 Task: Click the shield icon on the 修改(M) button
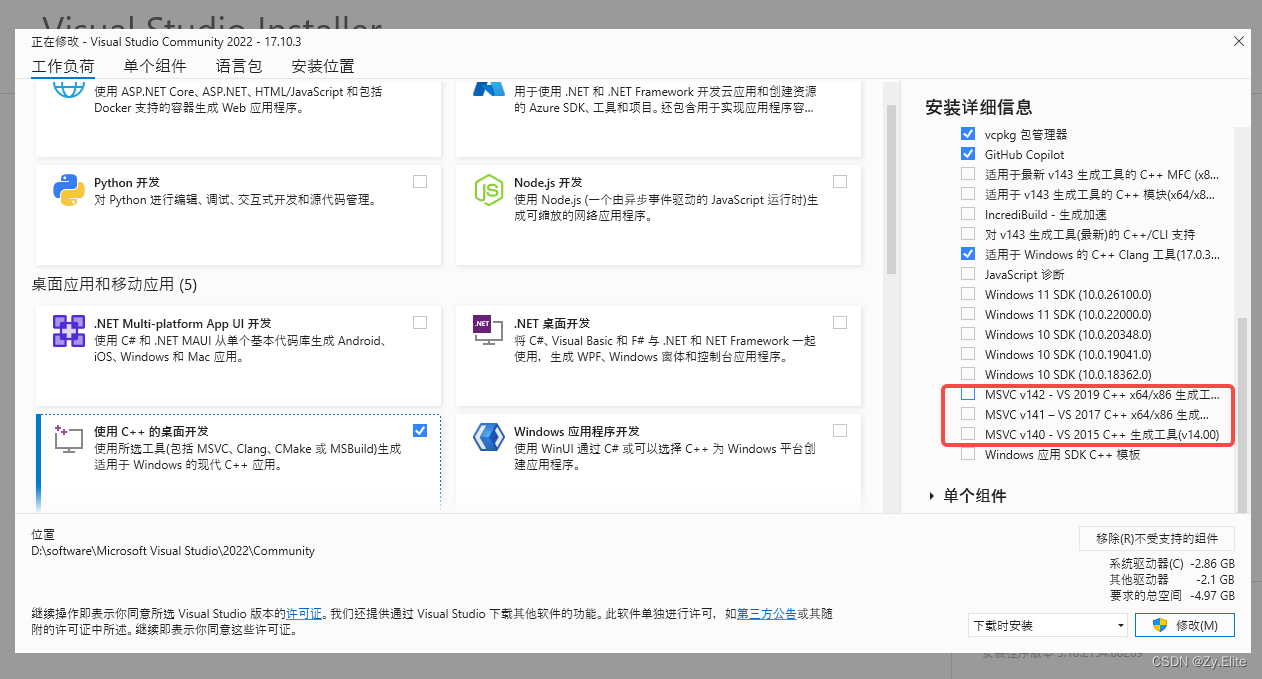[1160, 625]
